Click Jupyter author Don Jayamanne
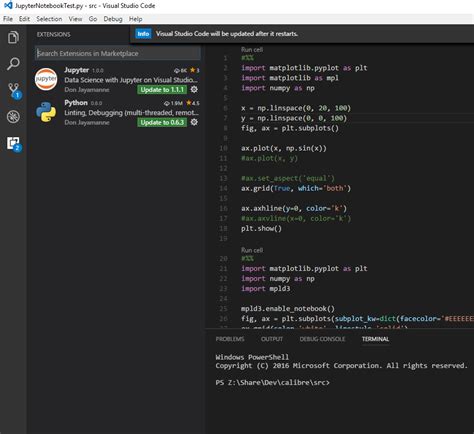Viewport: 474px width, 434px height. coord(87,90)
